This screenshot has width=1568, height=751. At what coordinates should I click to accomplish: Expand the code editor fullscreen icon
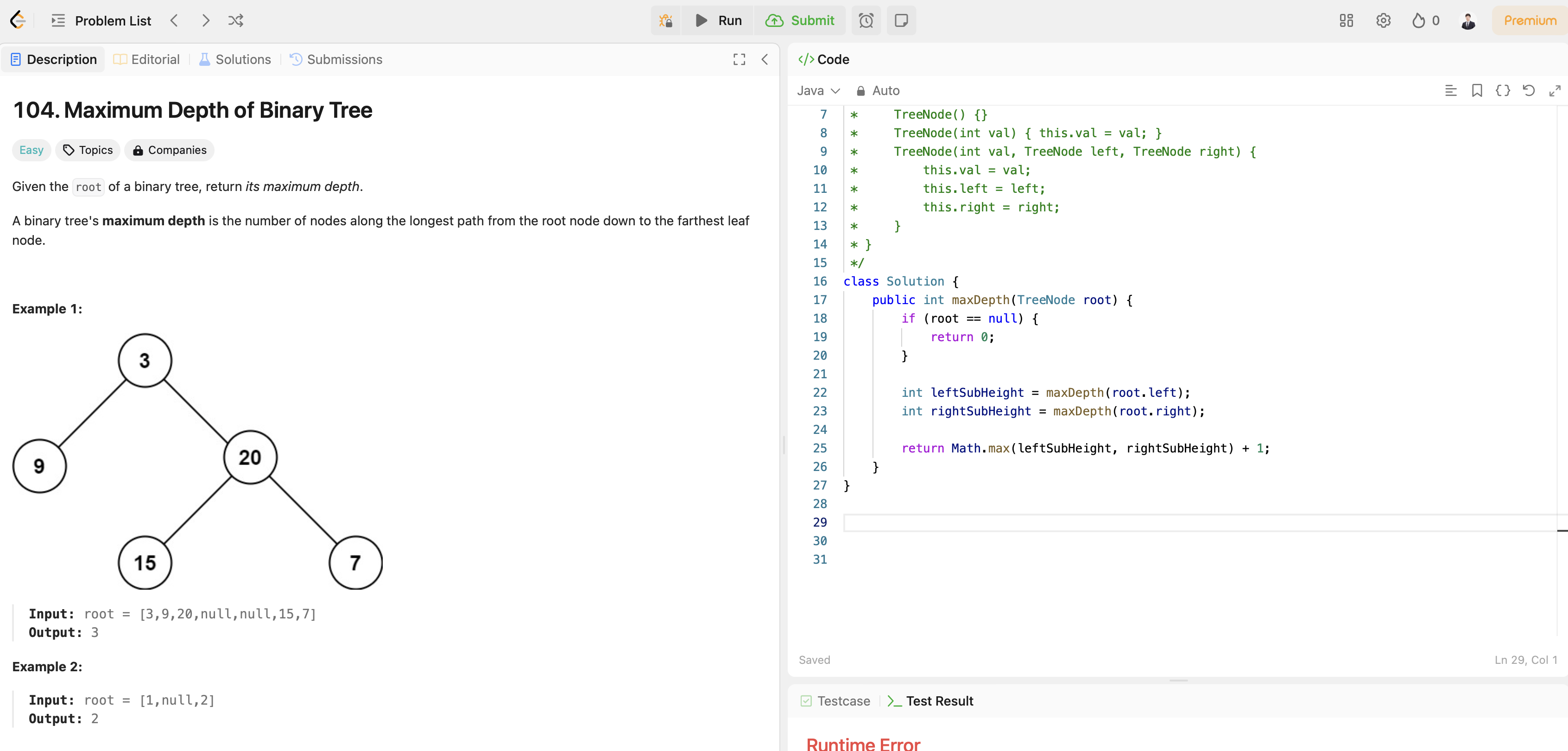[x=1555, y=91]
